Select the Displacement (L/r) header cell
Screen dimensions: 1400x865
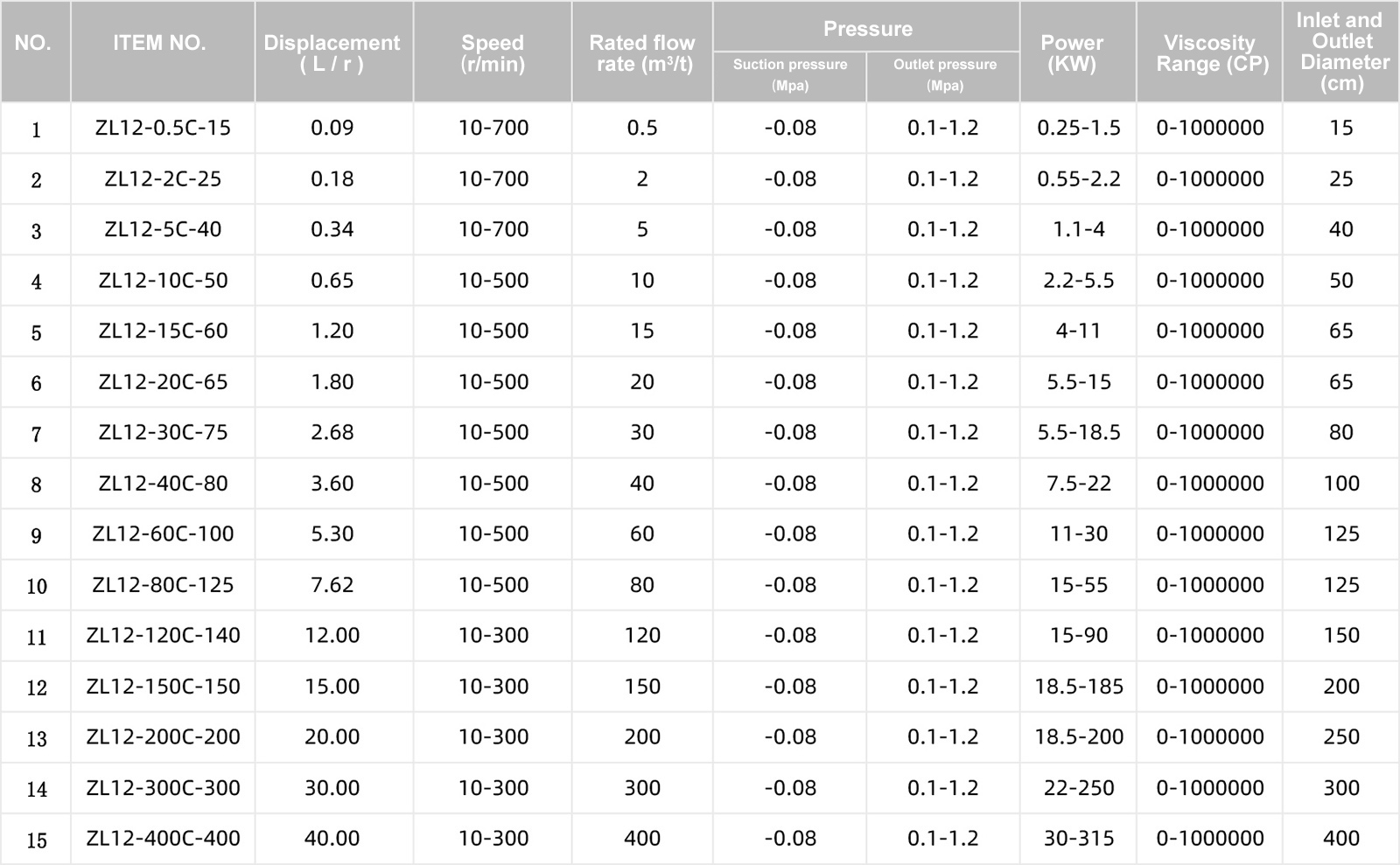click(x=333, y=52)
